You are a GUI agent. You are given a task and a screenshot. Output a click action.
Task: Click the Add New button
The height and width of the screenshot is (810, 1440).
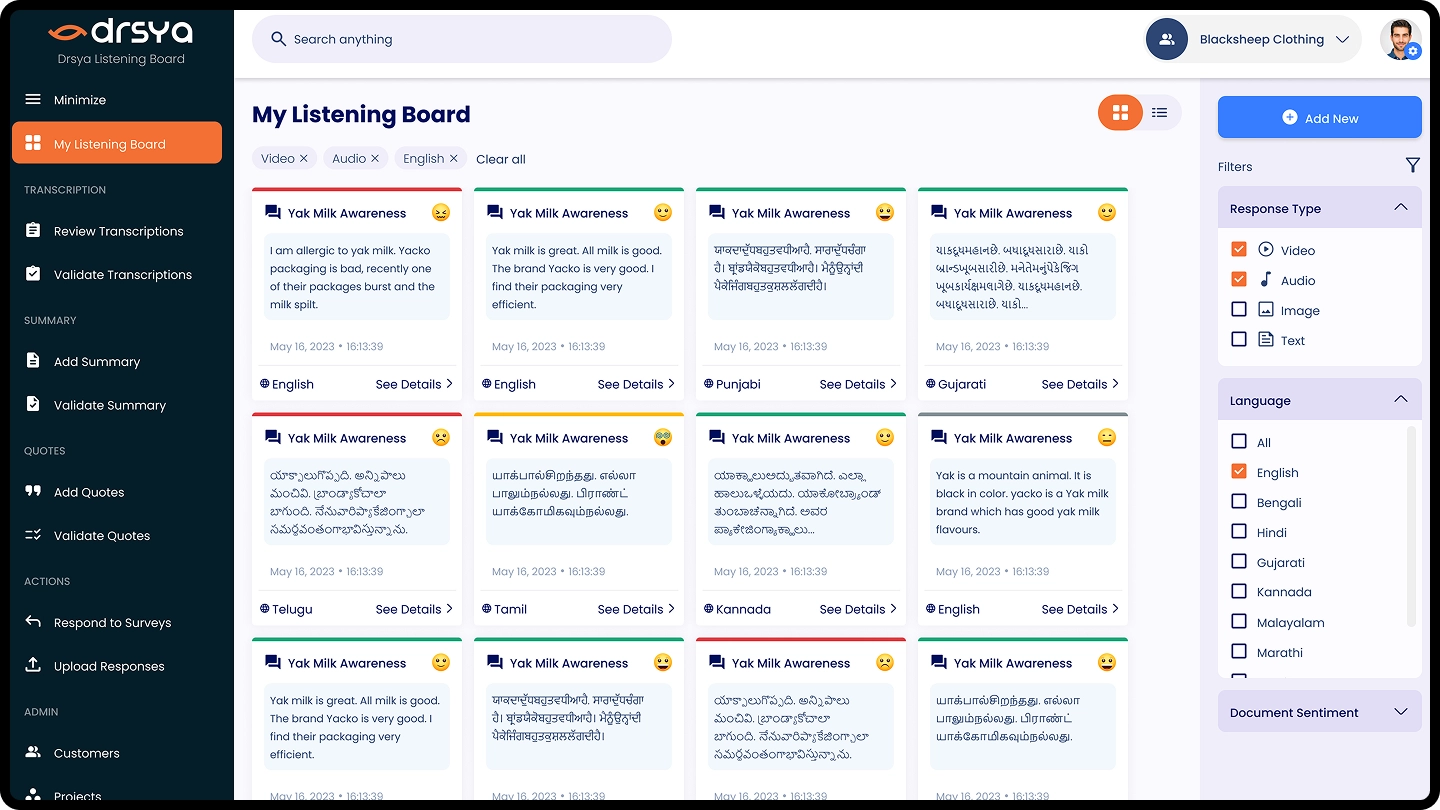coord(1319,118)
